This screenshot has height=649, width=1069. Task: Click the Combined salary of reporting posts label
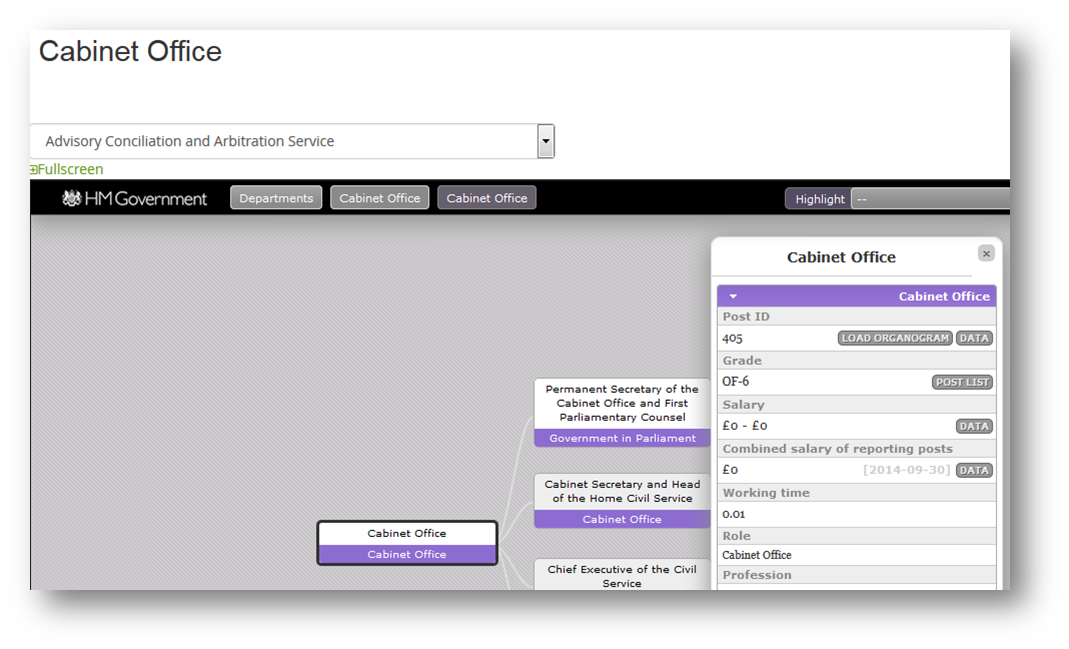tap(838, 449)
